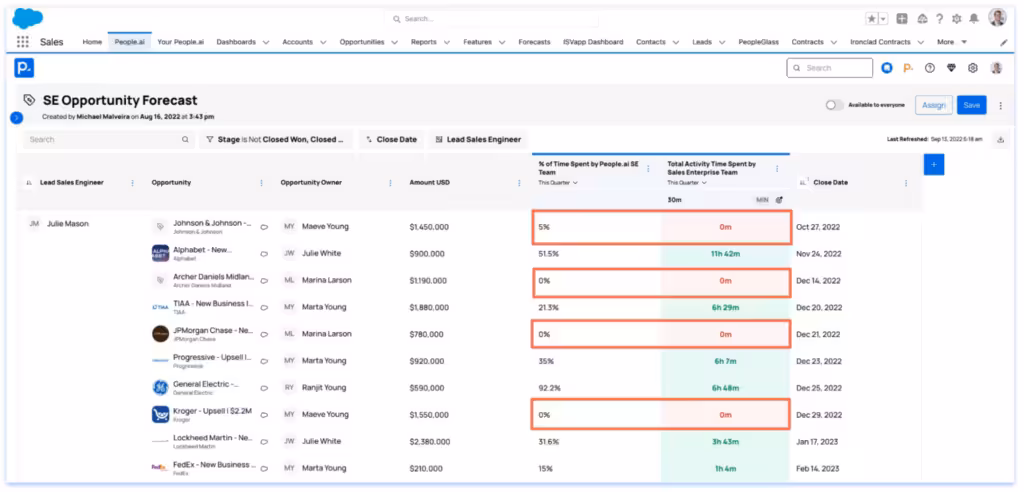Open Salesforce Setup gear icon
The height and width of the screenshot is (492, 1024).
pyautogui.click(x=957, y=19)
